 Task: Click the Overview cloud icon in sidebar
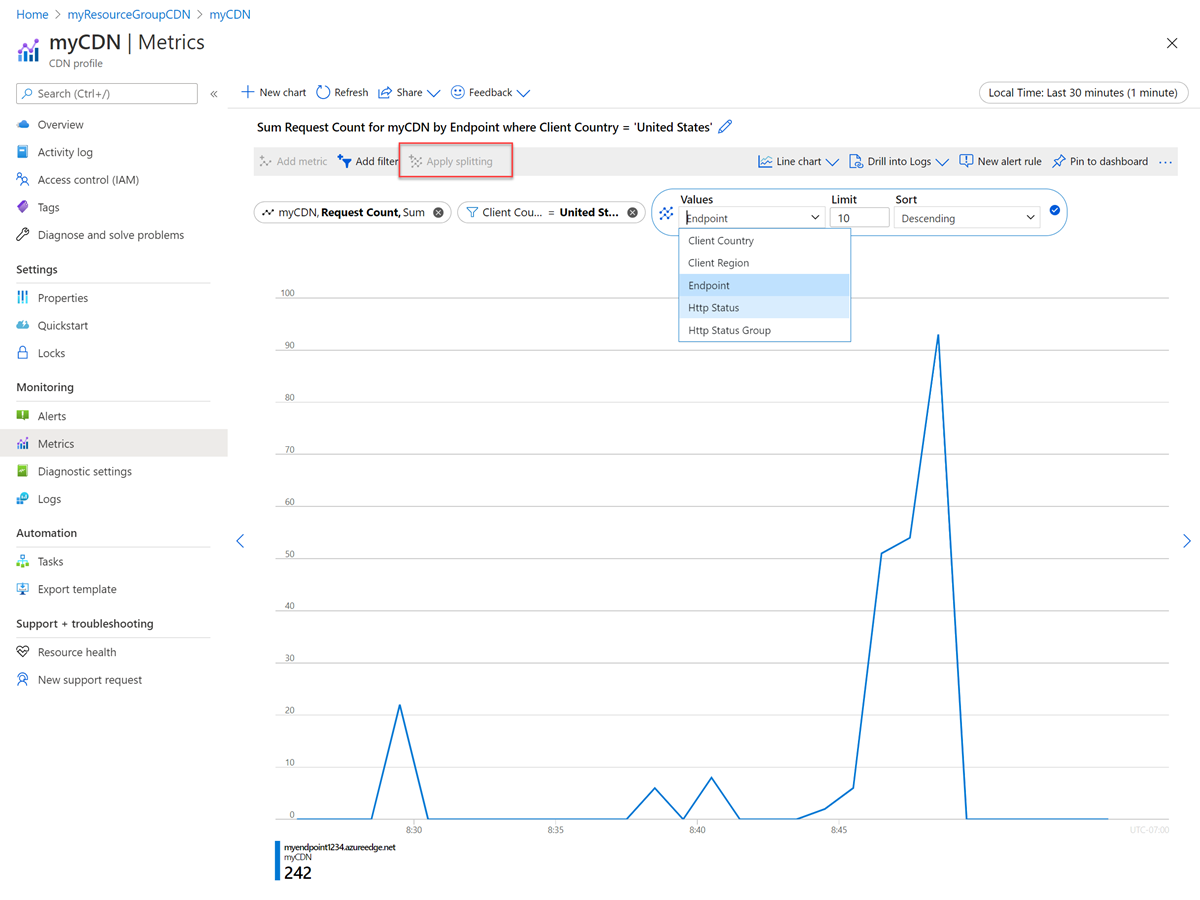[23, 125]
